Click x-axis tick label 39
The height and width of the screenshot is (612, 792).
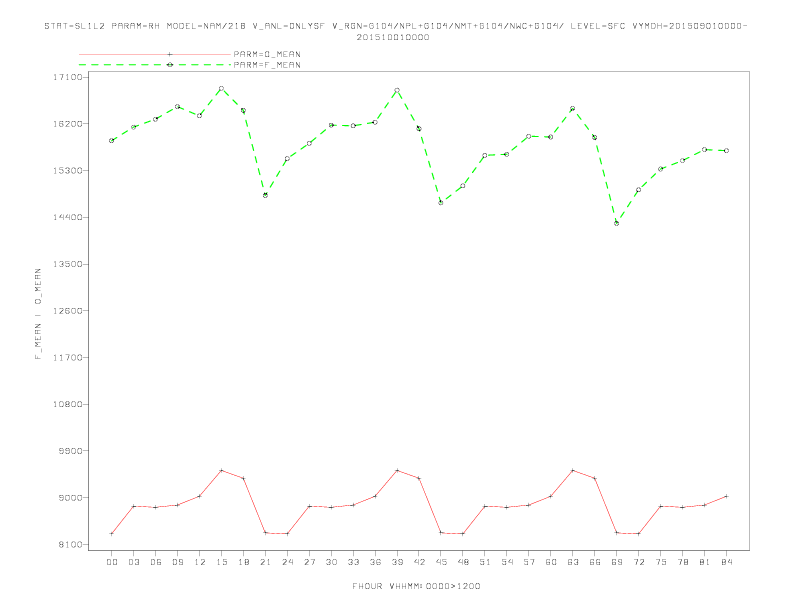click(x=397, y=562)
